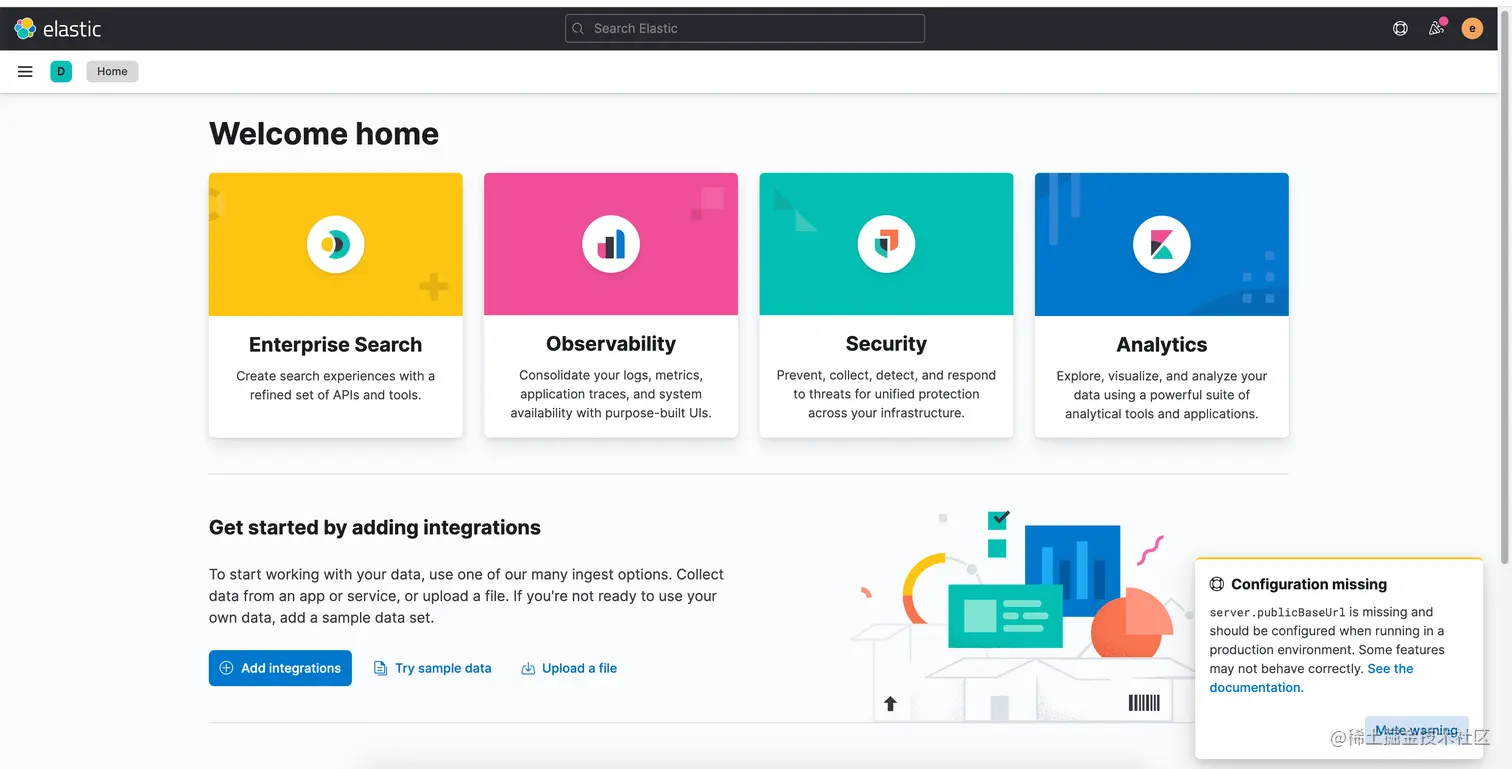This screenshot has height=769, width=1512.
Task: Open the newsfeed party popper icon
Action: point(1436,28)
